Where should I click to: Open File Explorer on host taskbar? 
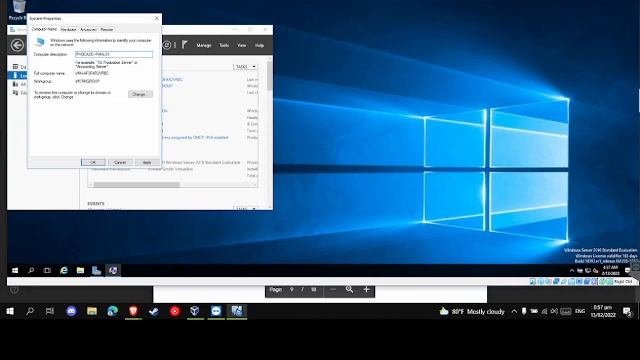point(92,311)
